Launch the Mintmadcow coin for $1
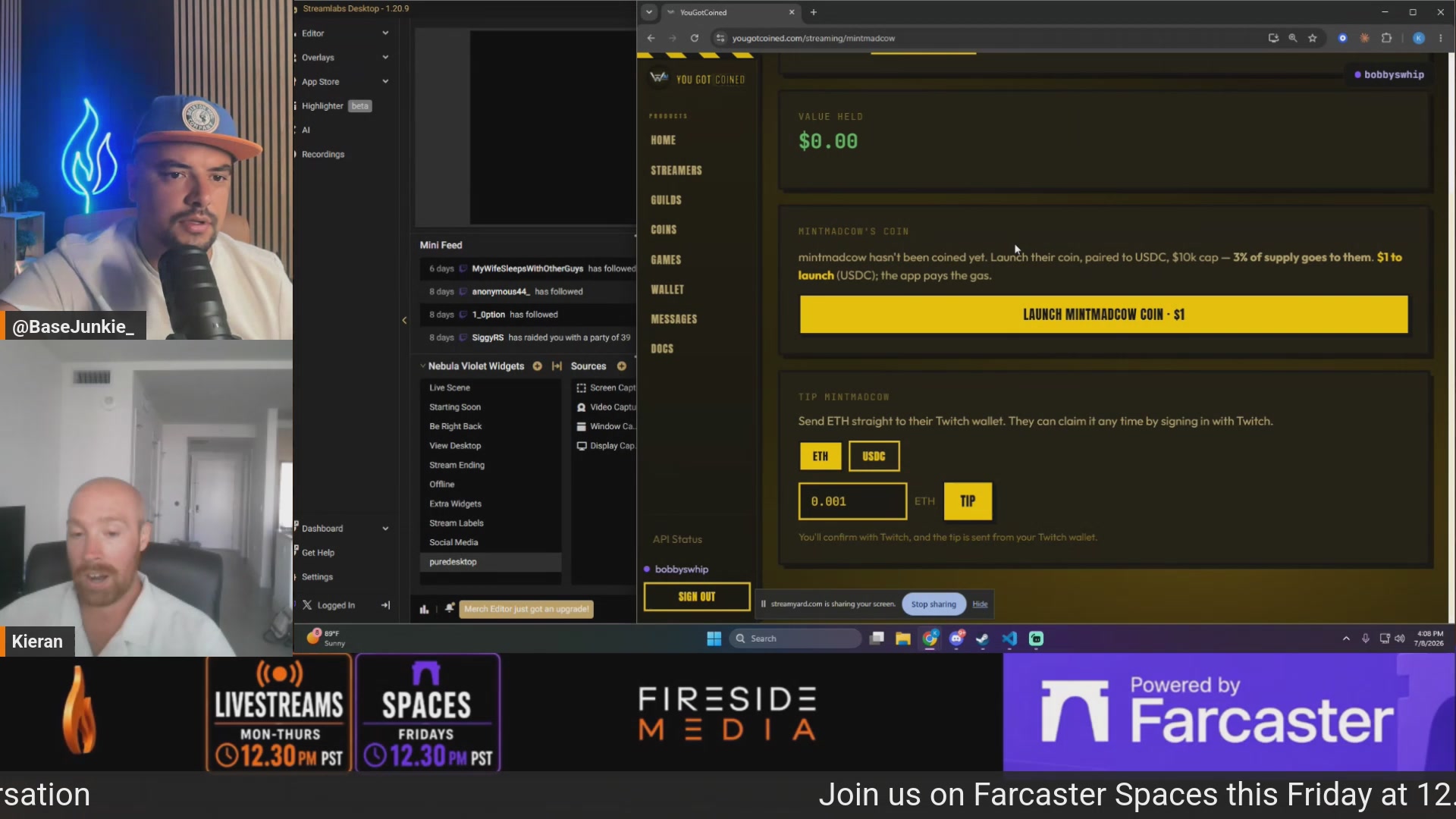1456x819 pixels. (1103, 315)
